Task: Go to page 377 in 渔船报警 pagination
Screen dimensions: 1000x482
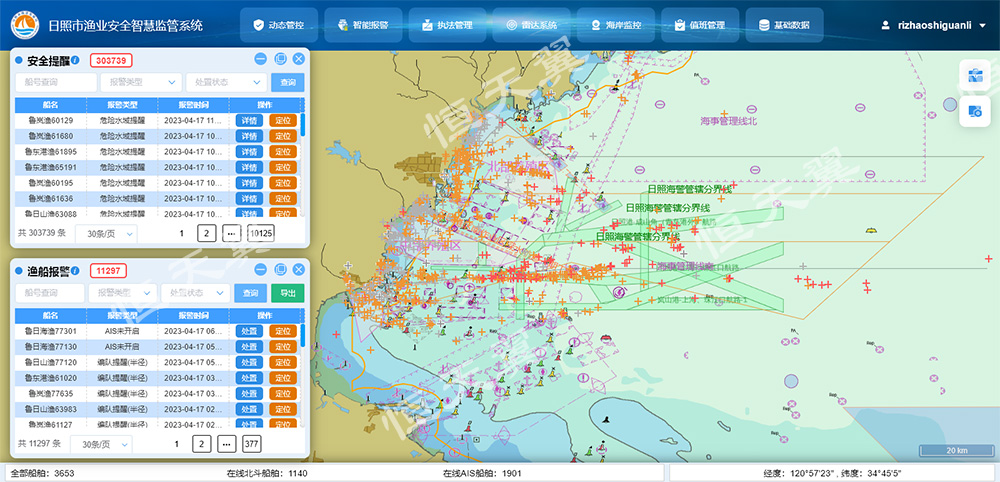Action: point(252,444)
